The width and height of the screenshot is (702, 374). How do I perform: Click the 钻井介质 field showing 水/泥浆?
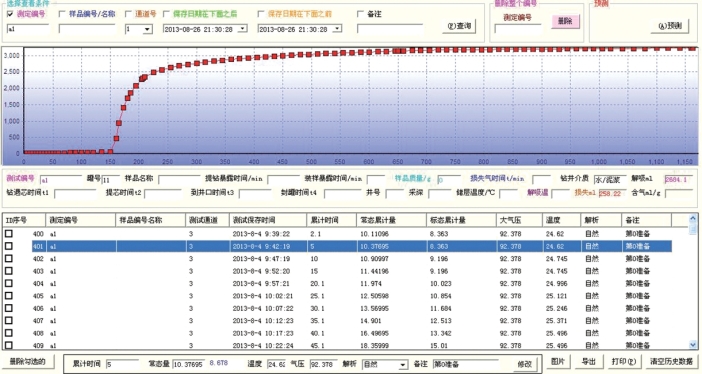click(610, 180)
